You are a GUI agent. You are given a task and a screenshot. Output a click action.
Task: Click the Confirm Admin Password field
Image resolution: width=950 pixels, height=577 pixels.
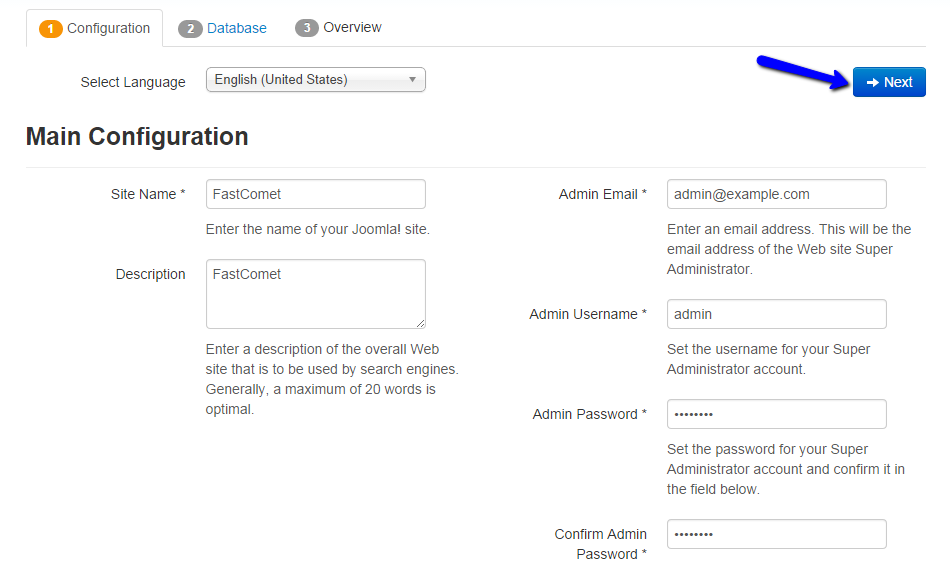tap(776, 534)
